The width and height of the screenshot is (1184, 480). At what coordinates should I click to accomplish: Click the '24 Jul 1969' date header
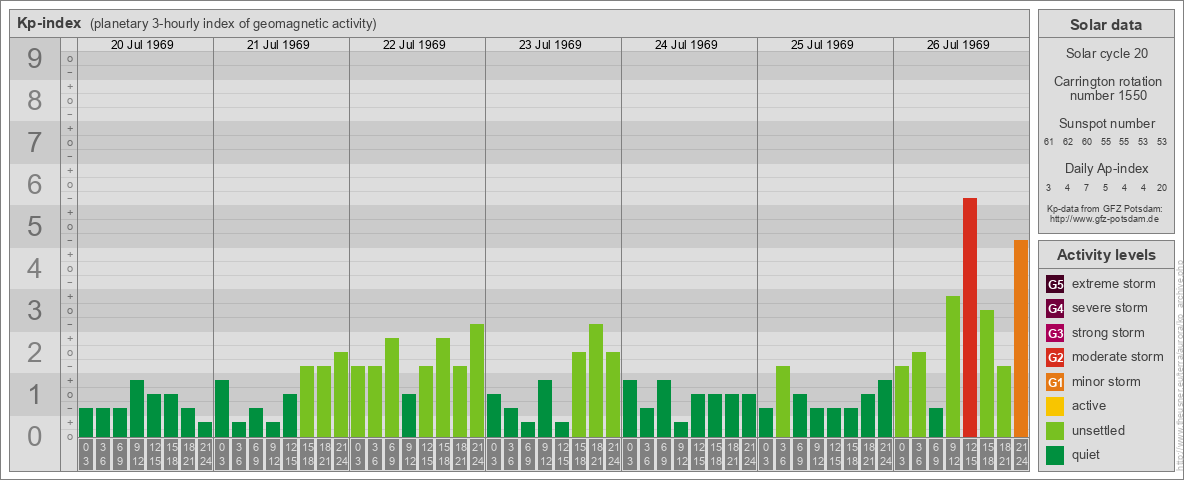coord(686,45)
